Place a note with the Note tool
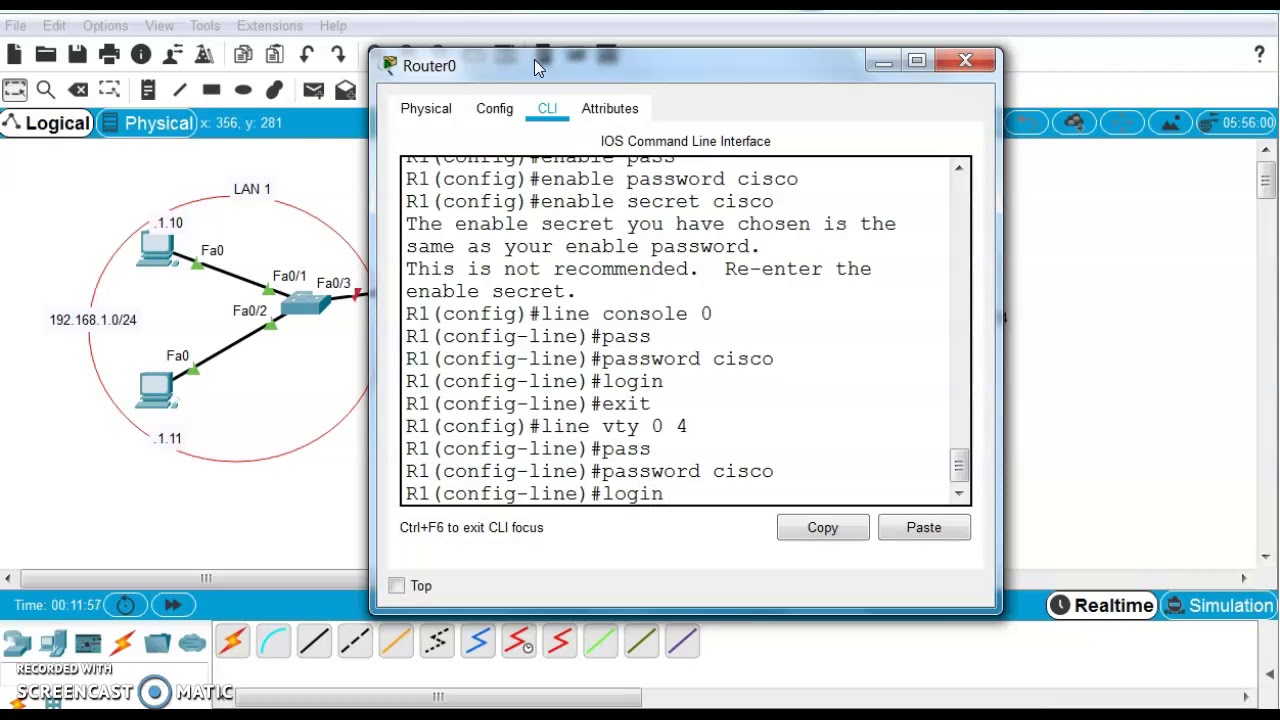Viewport: 1280px width, 720px height. pos(148,90)
